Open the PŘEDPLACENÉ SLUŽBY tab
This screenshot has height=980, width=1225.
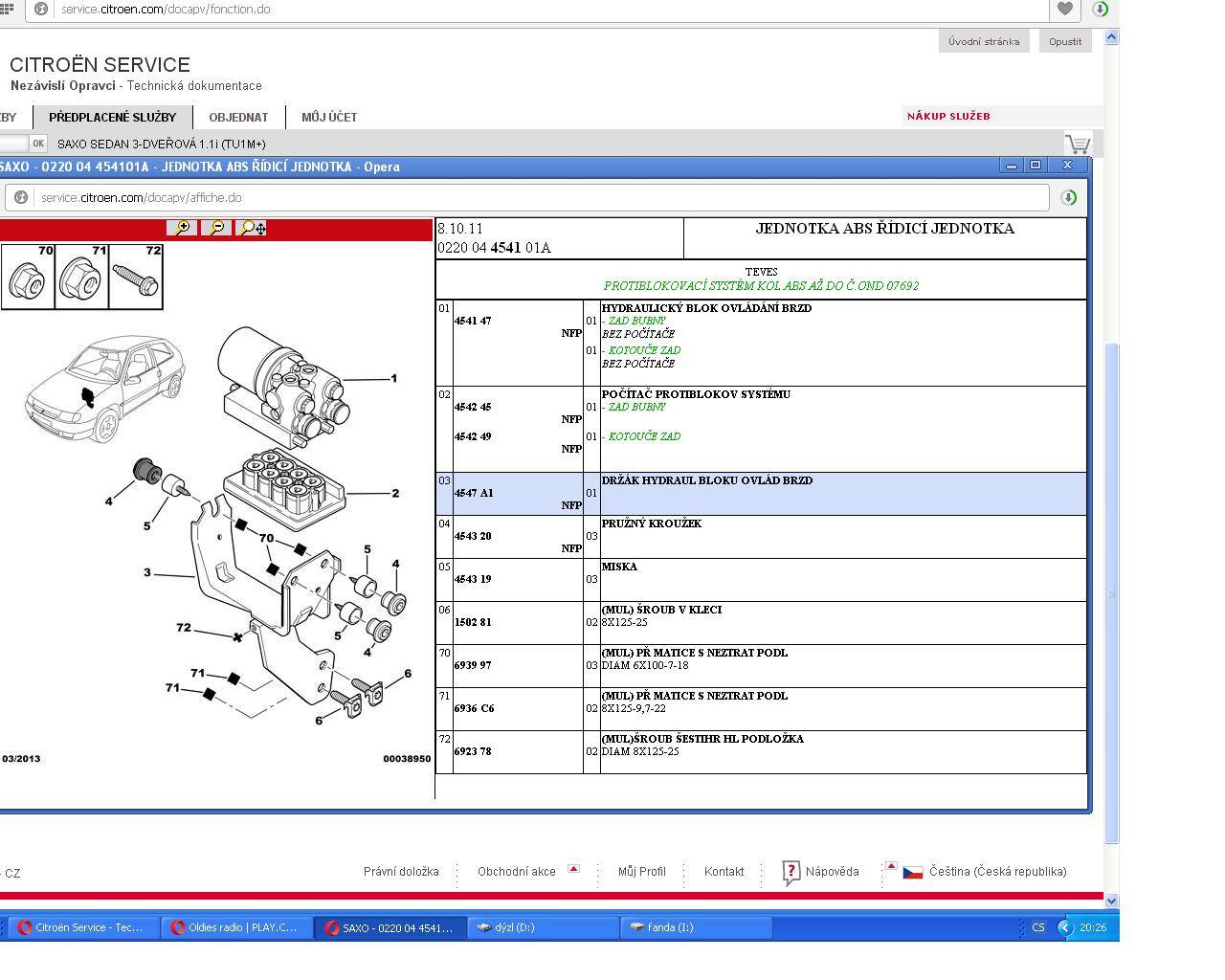113,118
